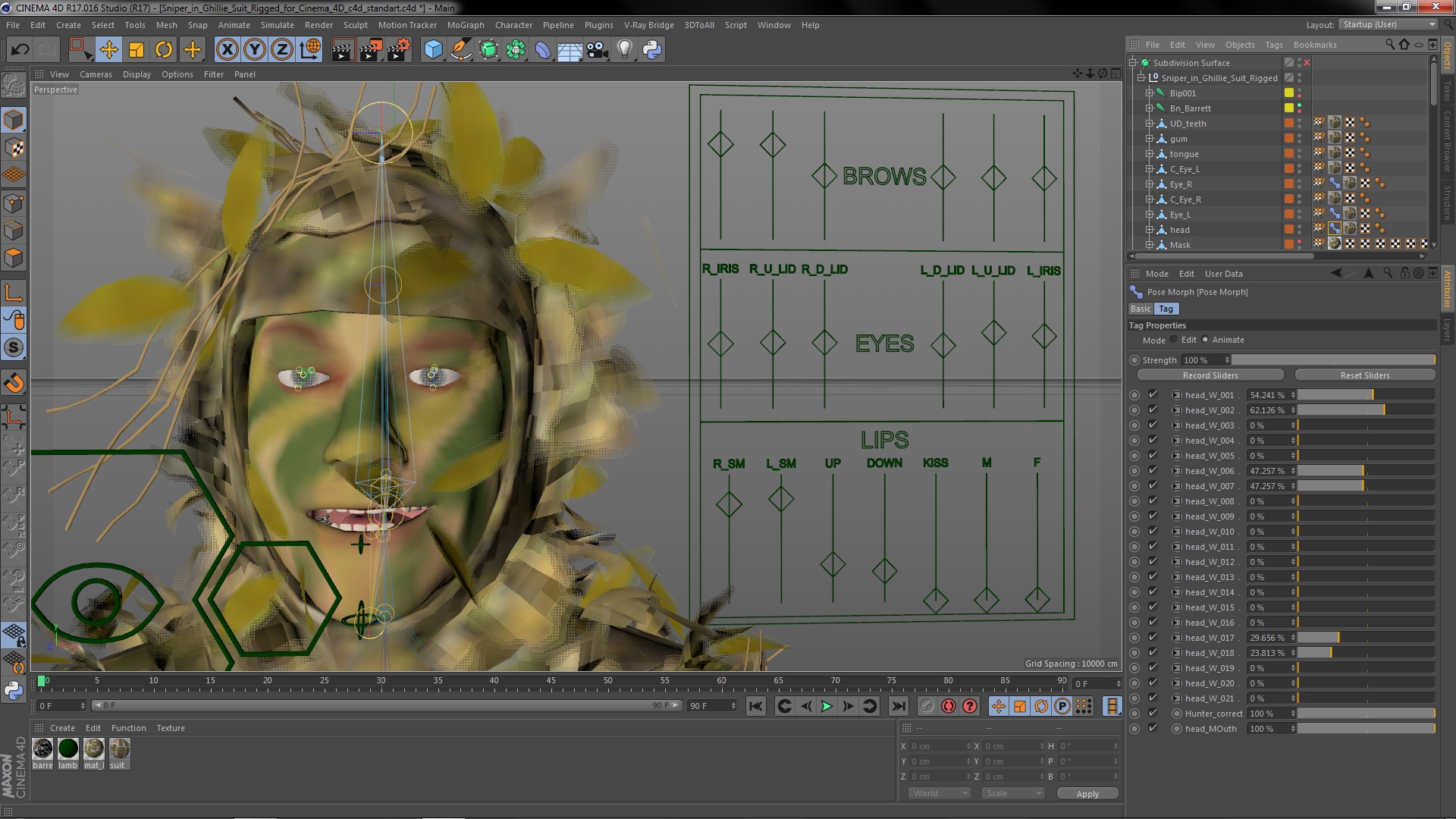Select the Edit mode radio button

[1174, 340]
